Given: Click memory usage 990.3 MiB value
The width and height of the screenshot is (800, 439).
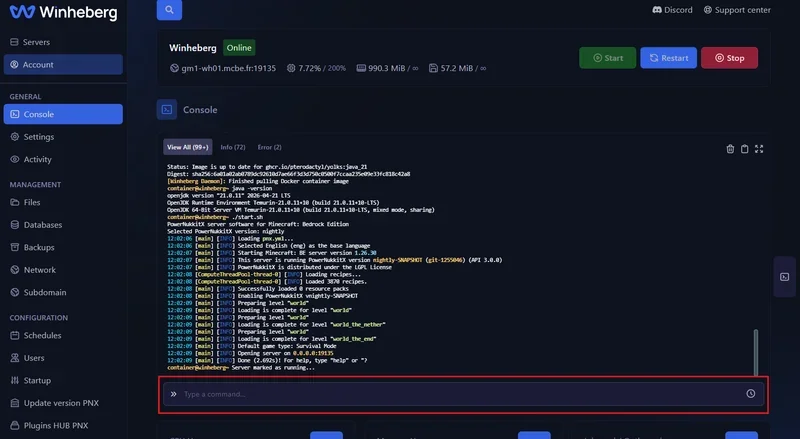Looking at the screenshot, I should click(387, 68).
